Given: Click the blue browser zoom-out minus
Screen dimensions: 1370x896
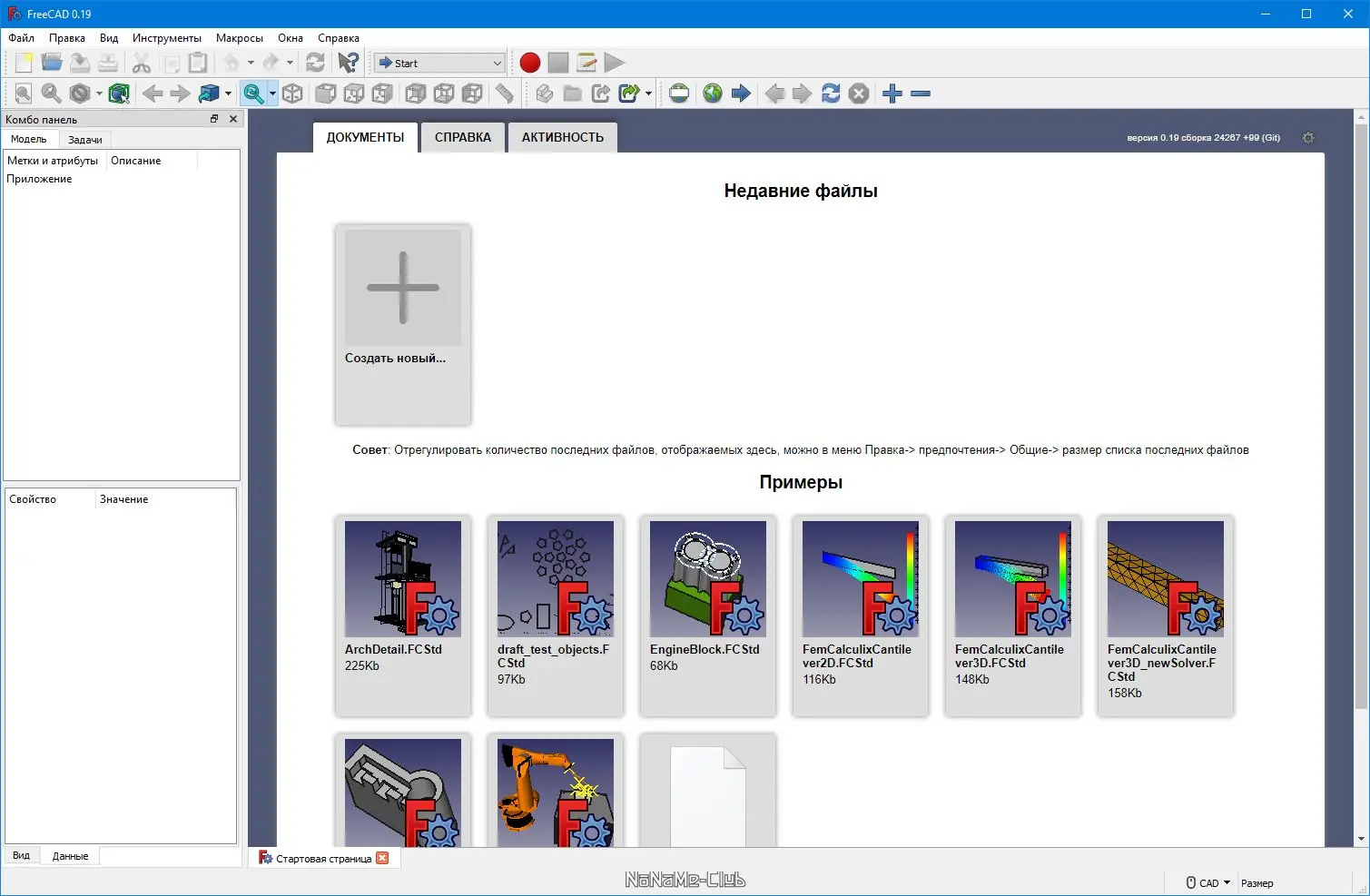Looking at the screenshot, I should (x=921, y=94).
